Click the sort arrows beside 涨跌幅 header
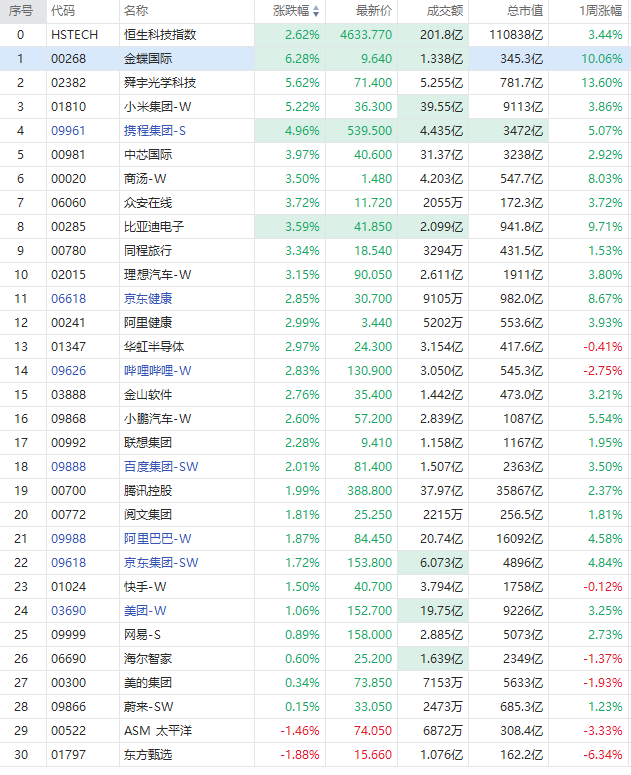 [316, 11]
